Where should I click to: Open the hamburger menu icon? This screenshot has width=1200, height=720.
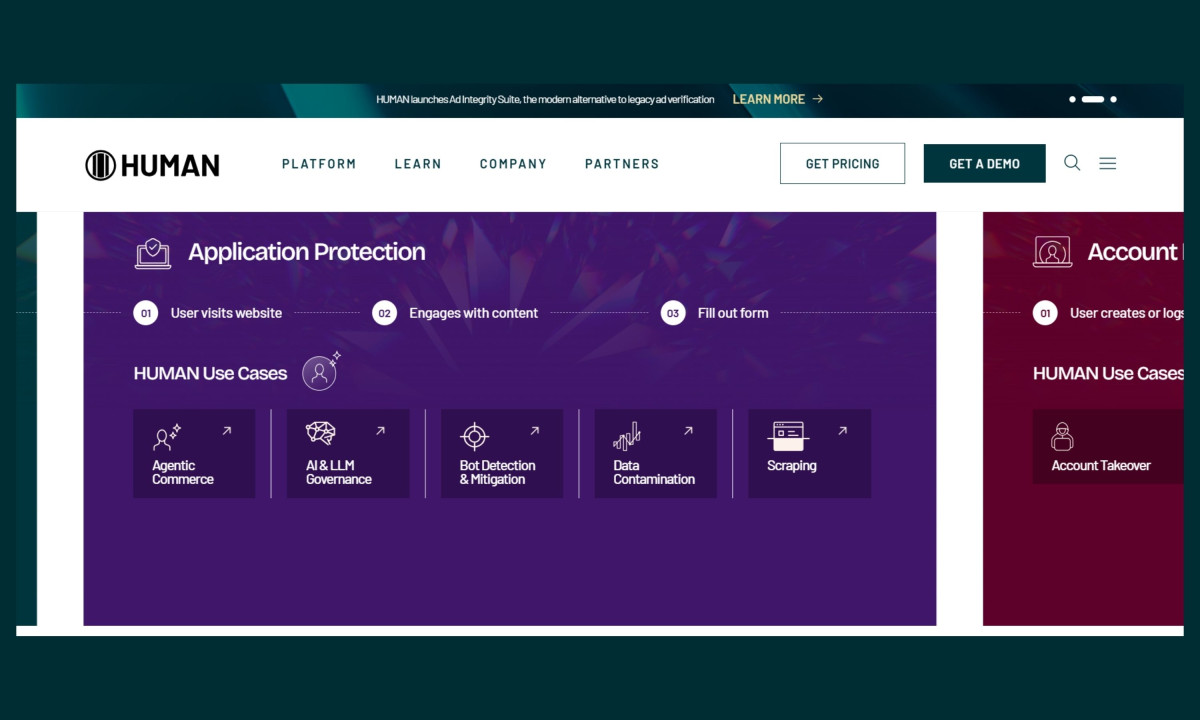[x=1107, y=163]
